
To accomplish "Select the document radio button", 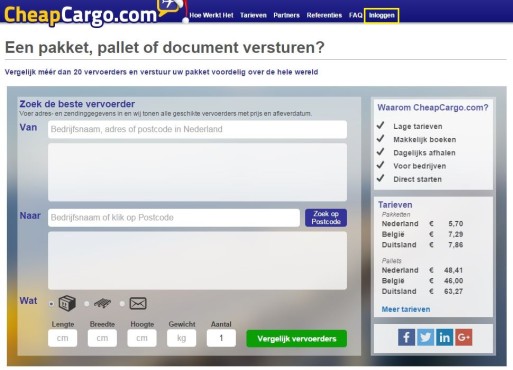I will tap(122, 304).
